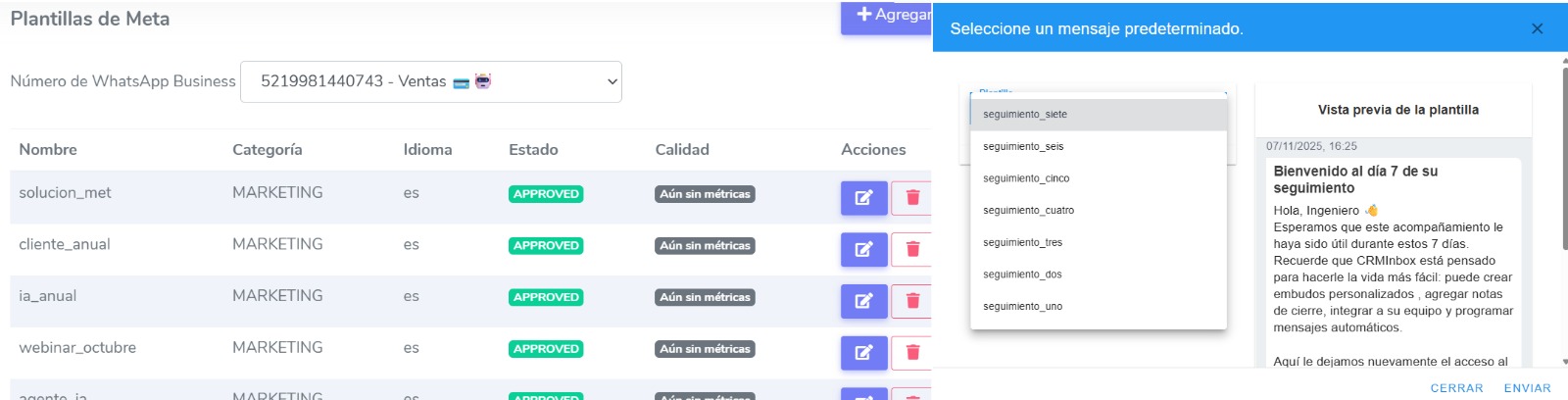Viewport: 1568px width, 400px height.
Task: Click the 'Plantillas de Meta' heading
Action: click(x=90, y=19)
